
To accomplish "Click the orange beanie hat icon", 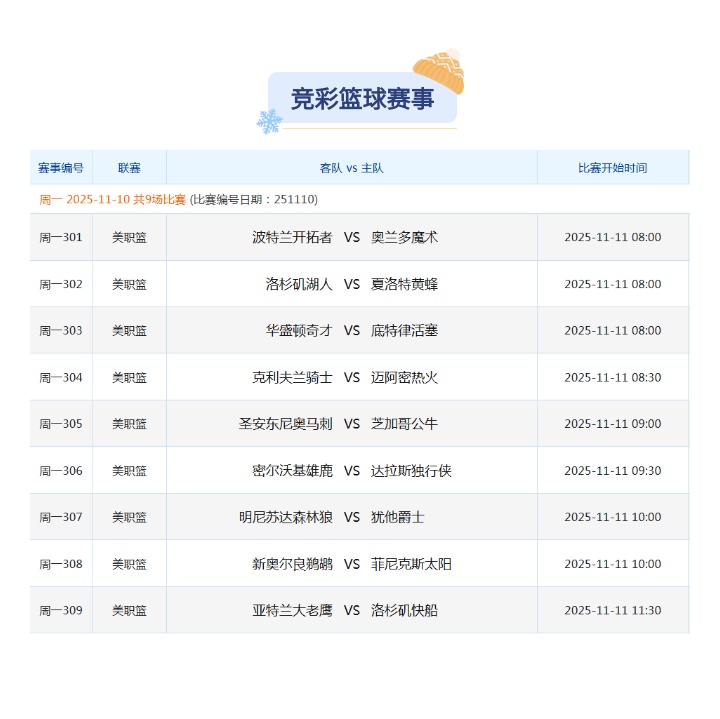I will (439, 71).
